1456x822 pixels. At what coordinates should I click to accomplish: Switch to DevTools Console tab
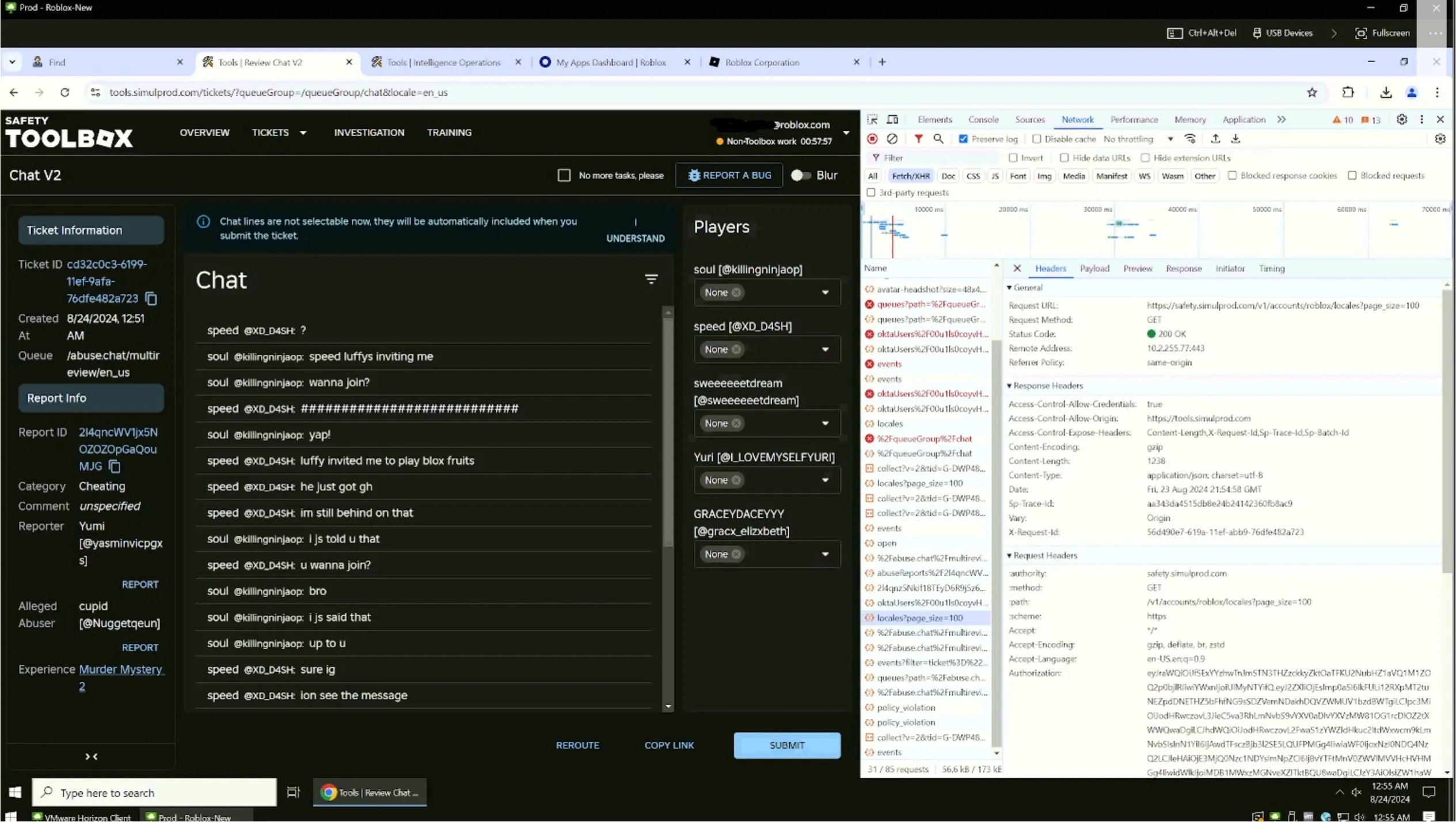click(983, 119)
